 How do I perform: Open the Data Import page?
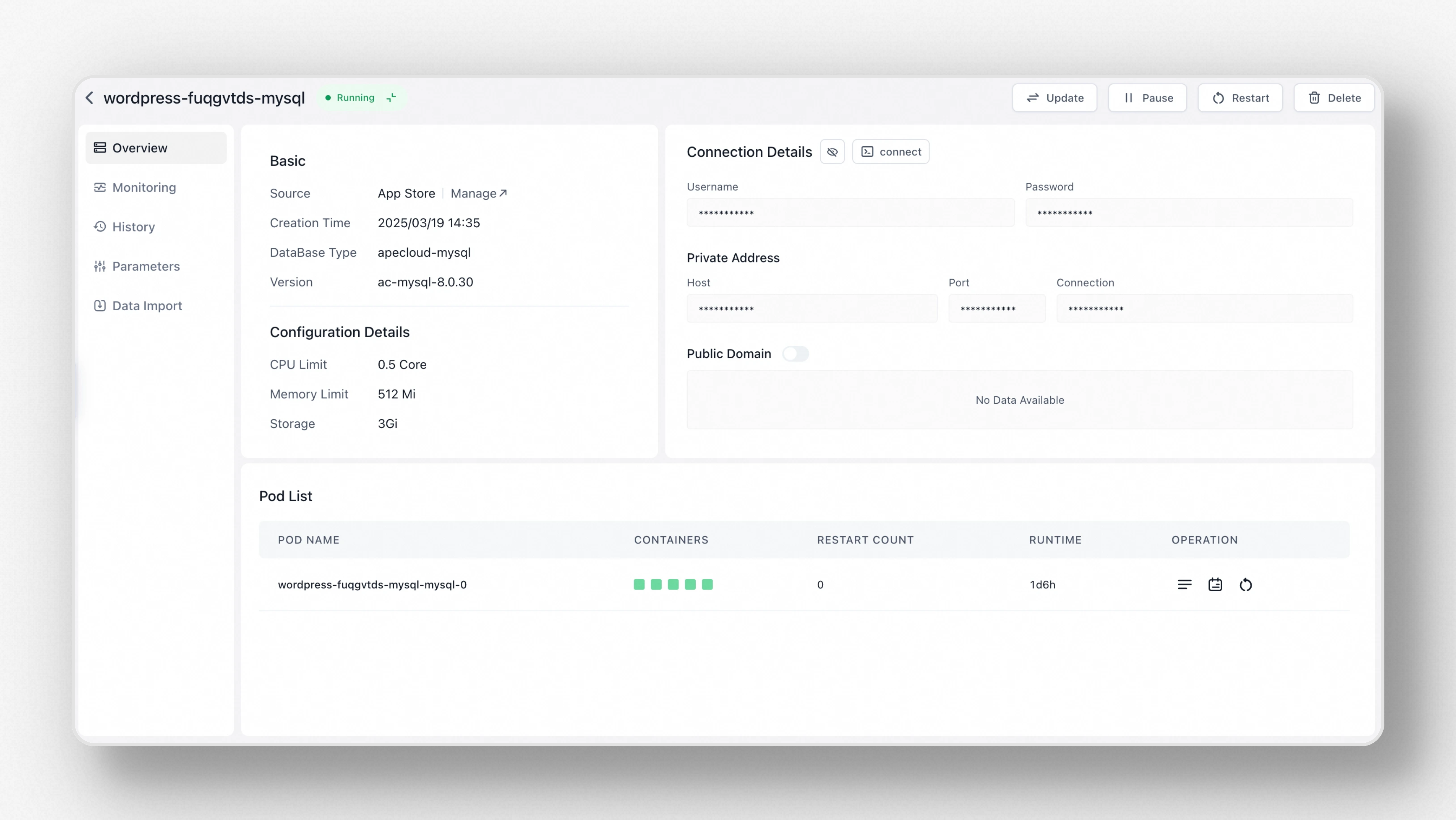[x=147, y=305]
